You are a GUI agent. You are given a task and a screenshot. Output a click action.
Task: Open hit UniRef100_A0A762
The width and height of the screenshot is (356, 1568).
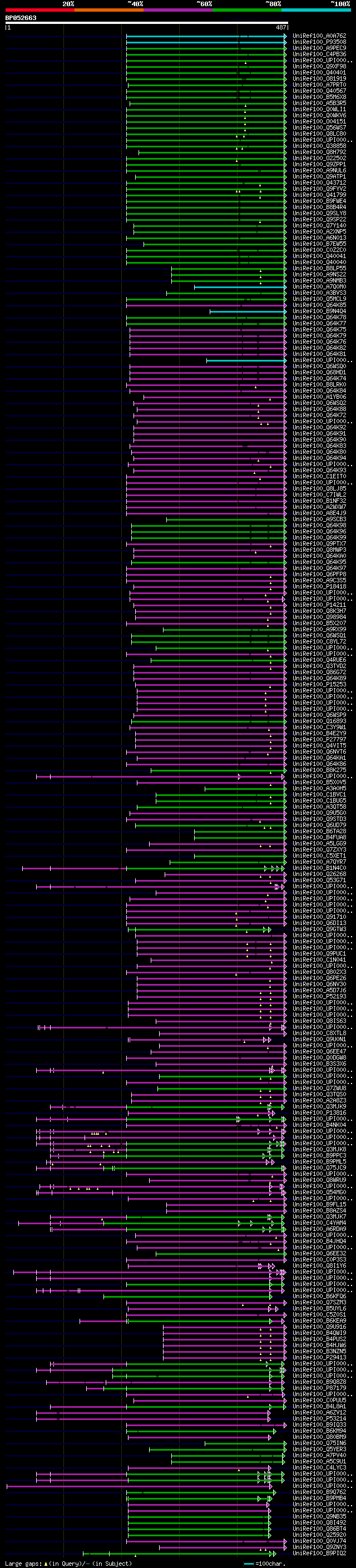[x=319, y=36]
